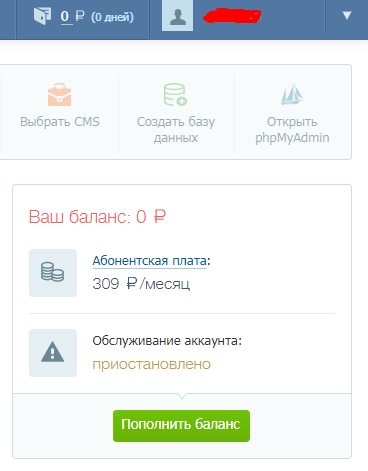The image size is (368, 471).
Task: Click the Обслуживание аккаунта label
Action: point(167,341)
